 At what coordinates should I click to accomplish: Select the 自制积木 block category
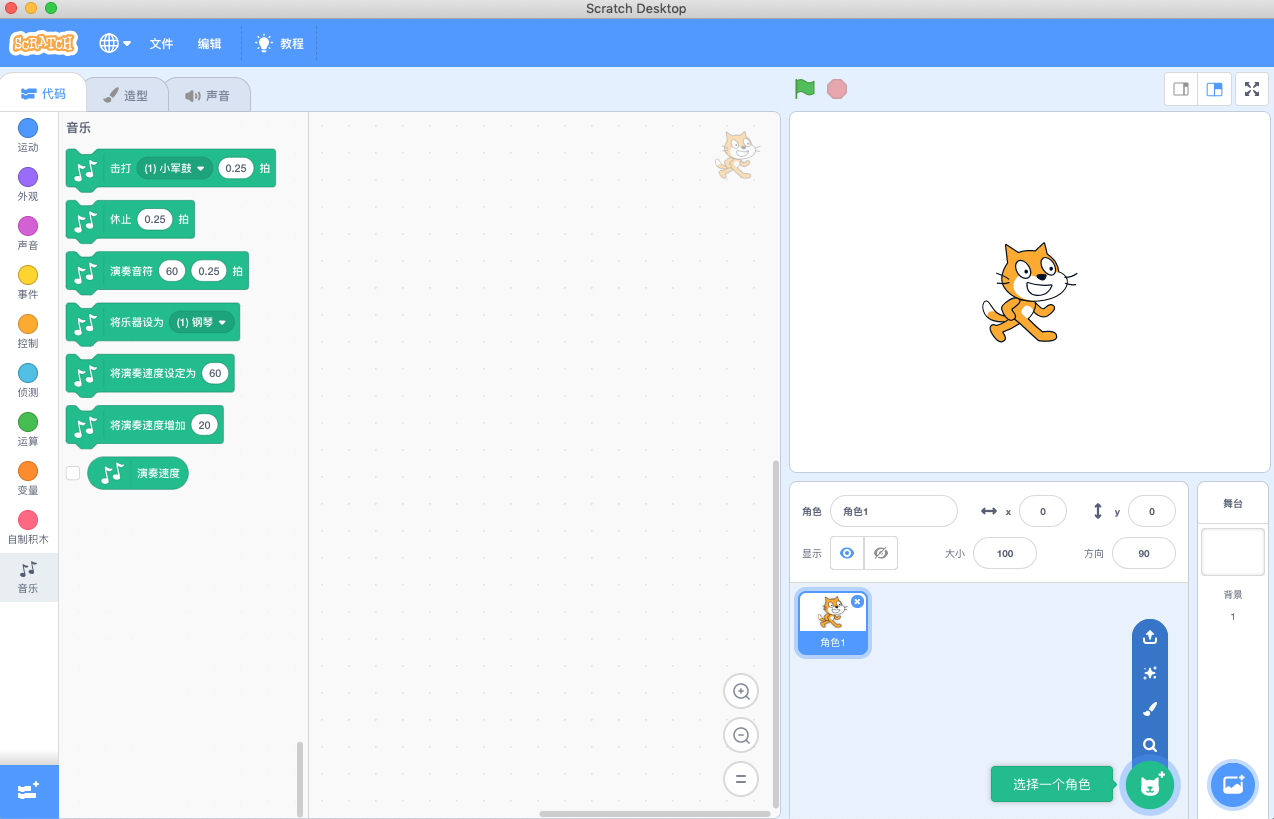click(28, 527)
